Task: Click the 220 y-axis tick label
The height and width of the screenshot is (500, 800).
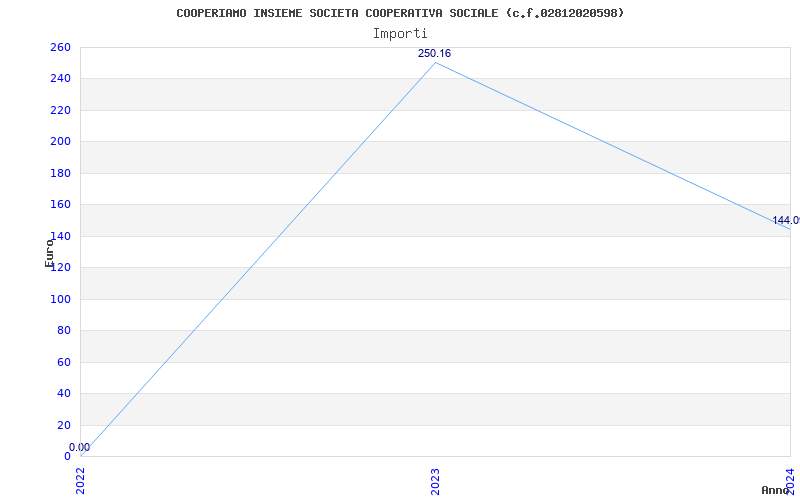Action: point(60,110)
